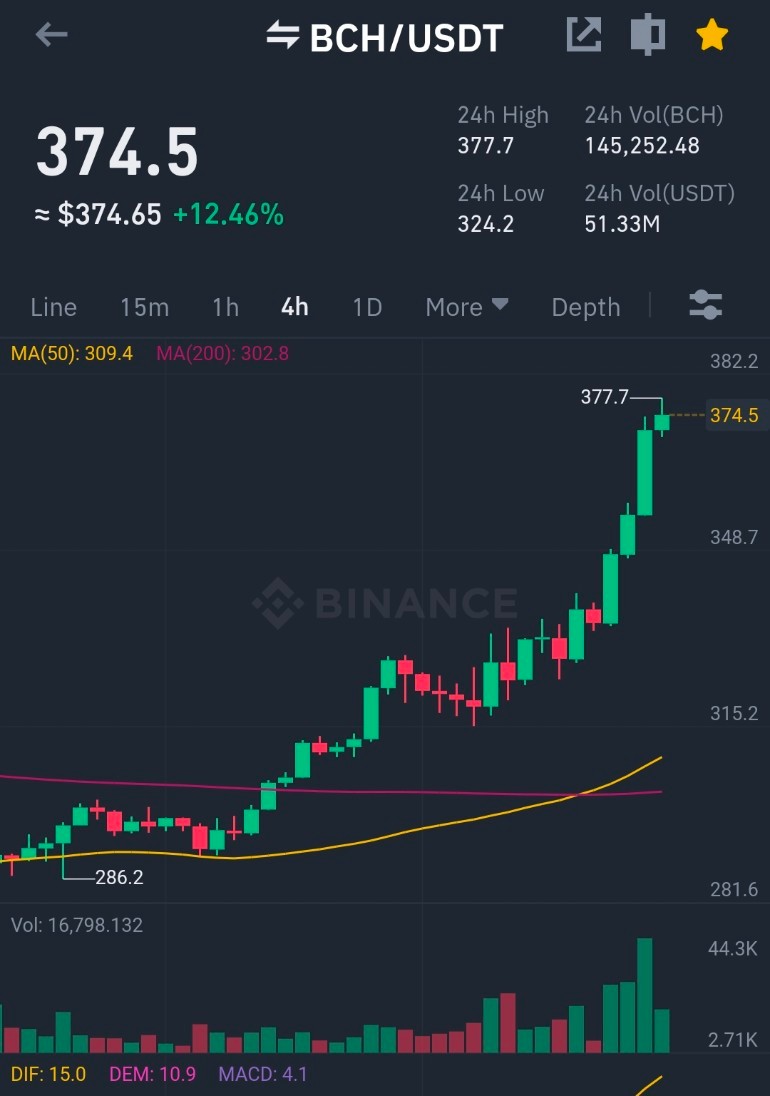Select the 15m timeframe
The image size is (770, 1096).
(145, 307)
